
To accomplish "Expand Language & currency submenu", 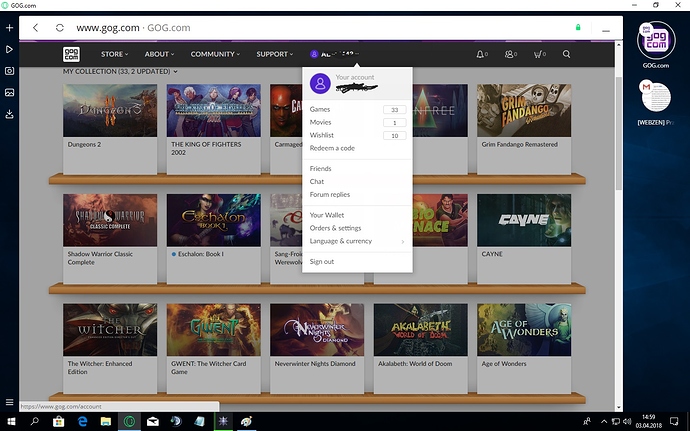I will 357,241.
